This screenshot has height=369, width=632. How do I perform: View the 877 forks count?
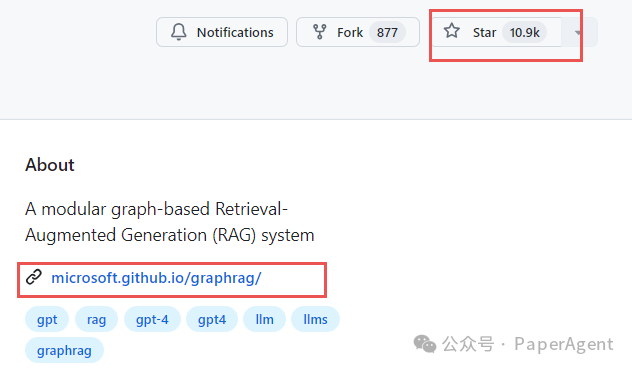point(387,32)
